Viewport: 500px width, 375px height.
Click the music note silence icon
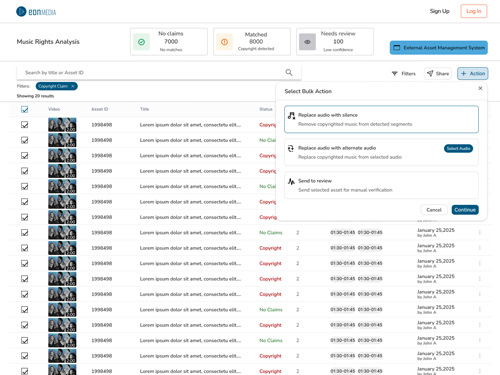[x=291, y=115]
